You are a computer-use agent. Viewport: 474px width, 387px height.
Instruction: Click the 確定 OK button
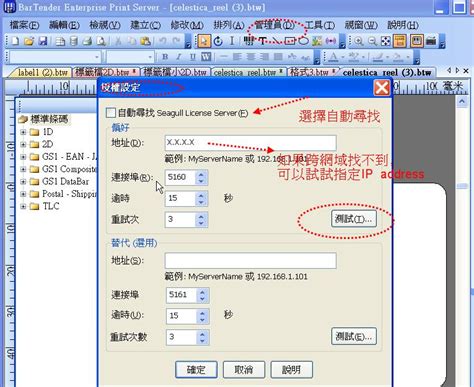point(196,370)
